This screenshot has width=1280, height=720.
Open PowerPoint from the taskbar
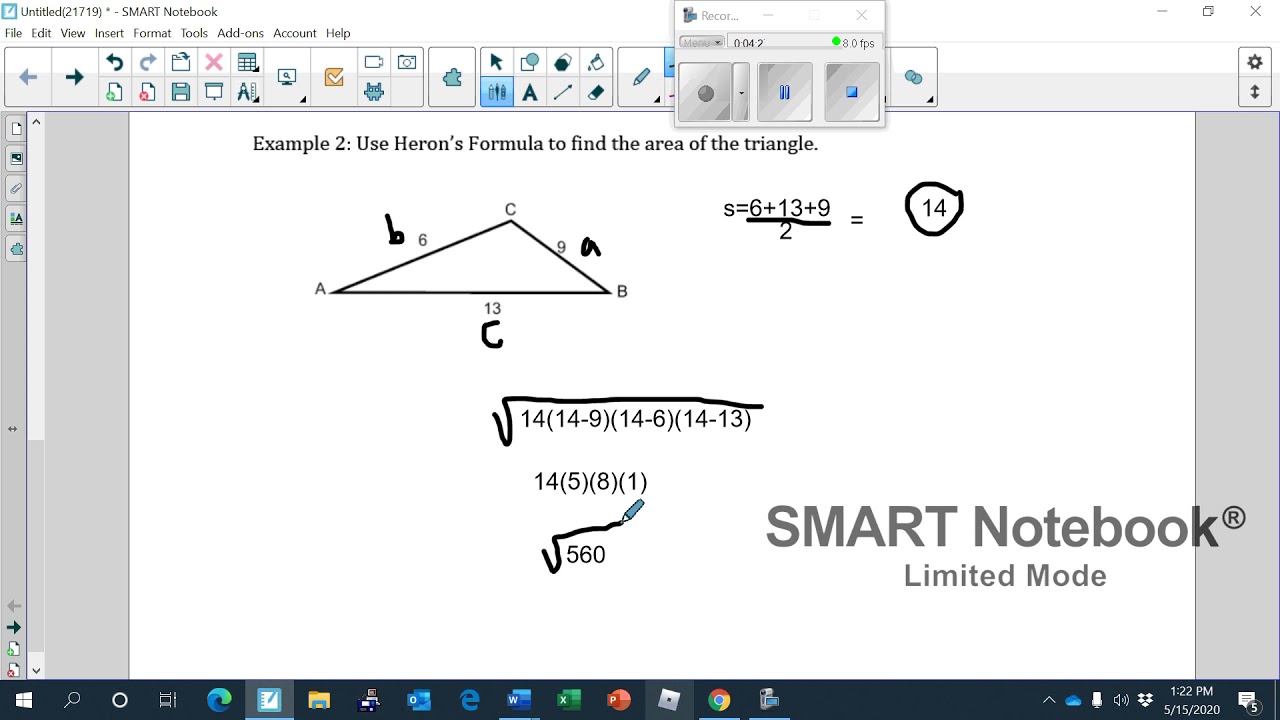pos(619,700)
